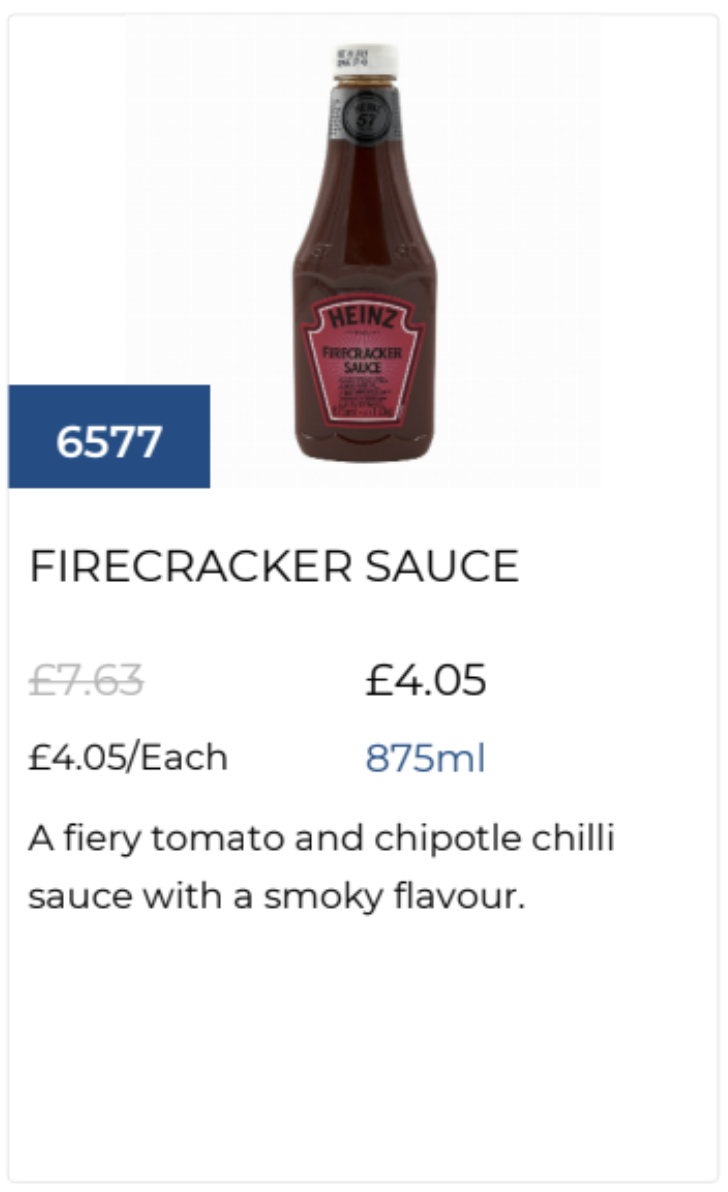728x1192 pixels.
Task: Click the blue 6577 product code badge
Action: [109, 436]
